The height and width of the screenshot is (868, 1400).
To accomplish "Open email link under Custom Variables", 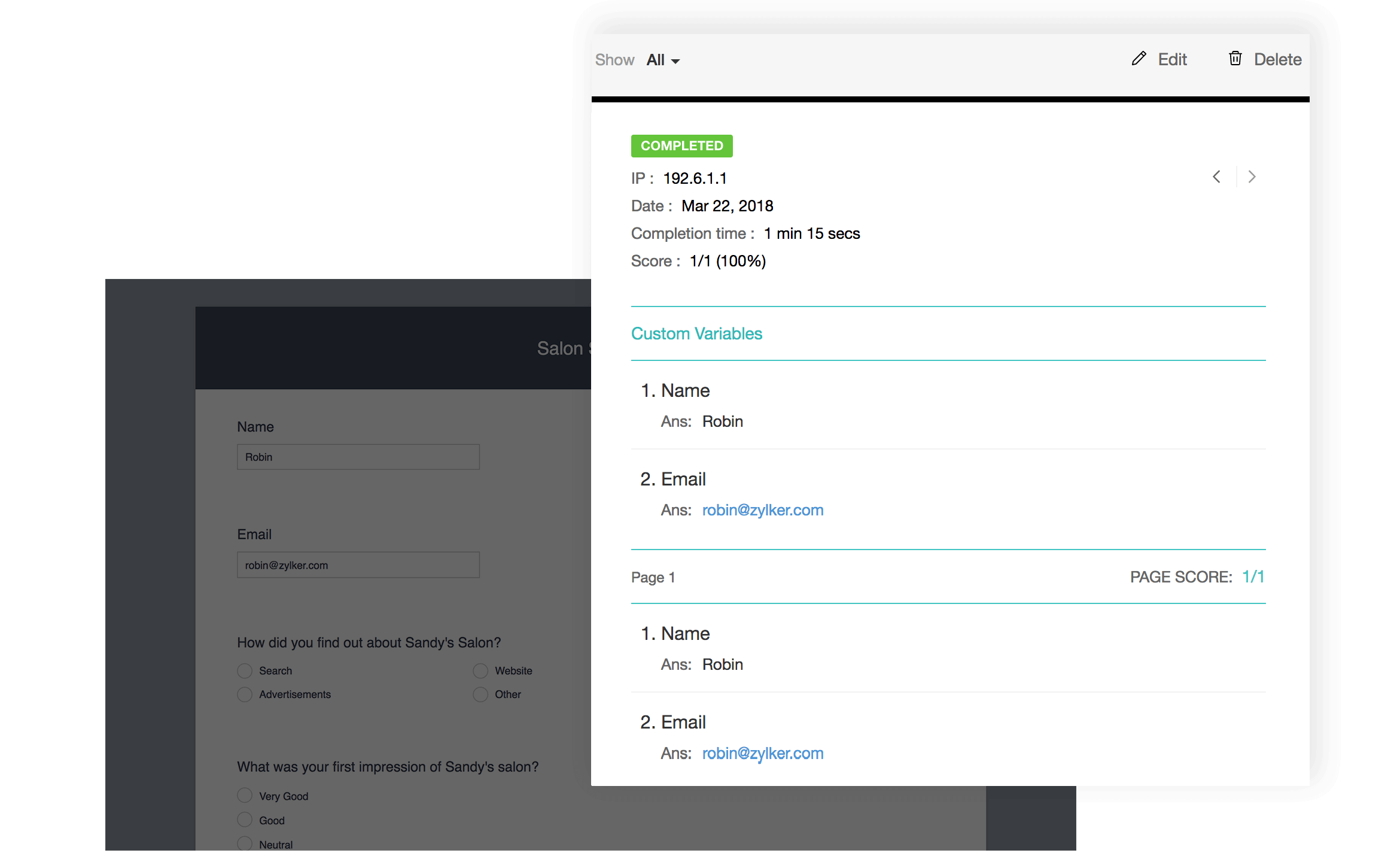I will pos(762,510).
